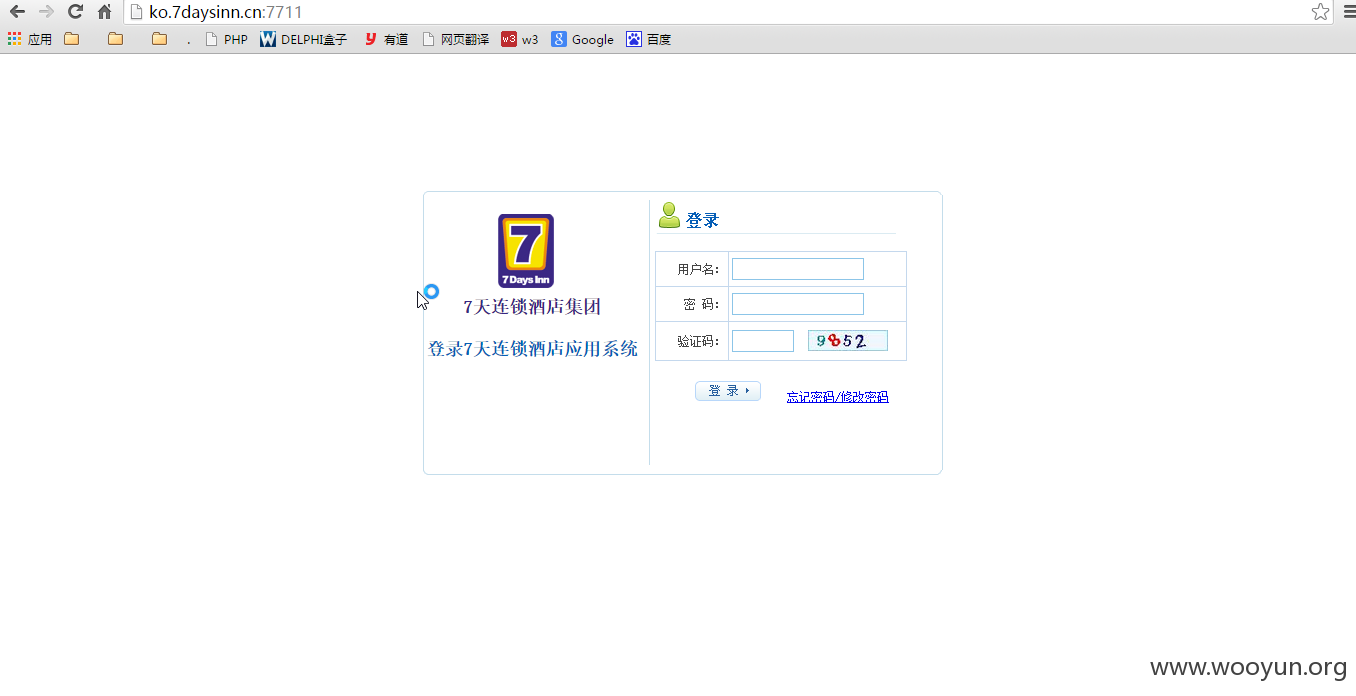Open the DELPHI盒子 bookmark
Viewport: 1356px width, 696px height.
(304, 39)
